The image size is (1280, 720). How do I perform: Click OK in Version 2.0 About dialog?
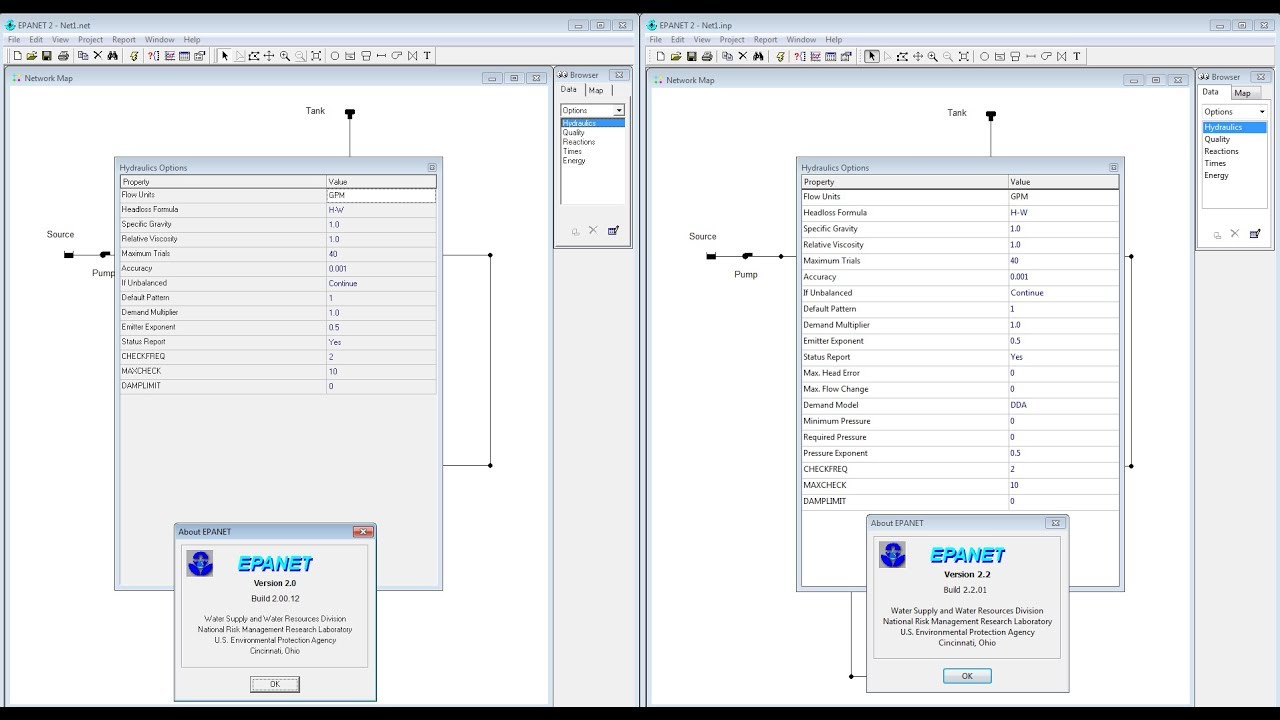click(x=275, y=684)
